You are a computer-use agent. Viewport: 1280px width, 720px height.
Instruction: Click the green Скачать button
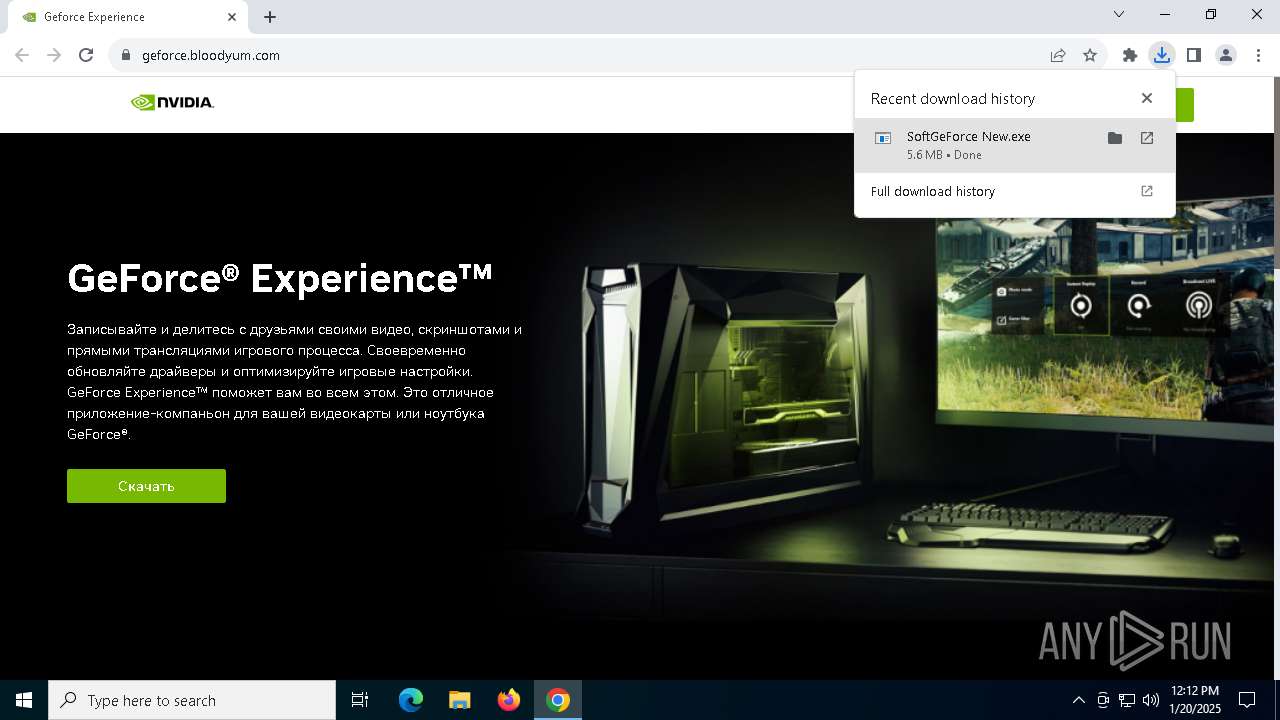click(x=146, y=486)
